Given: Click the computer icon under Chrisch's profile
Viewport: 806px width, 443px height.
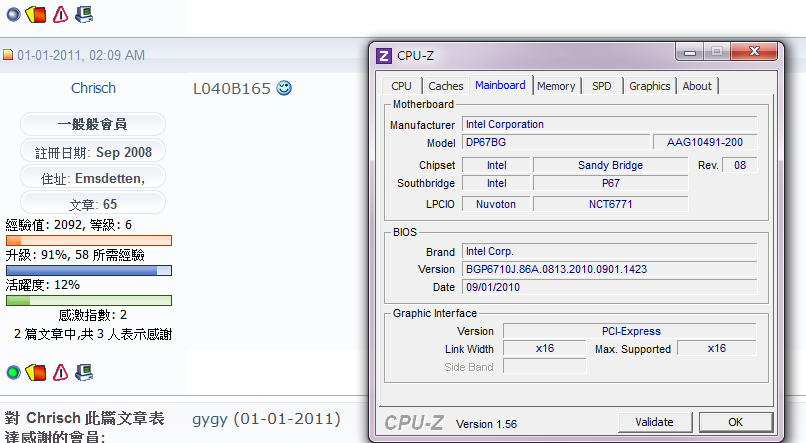Looking at the screenshot, I should coord(84,372).
